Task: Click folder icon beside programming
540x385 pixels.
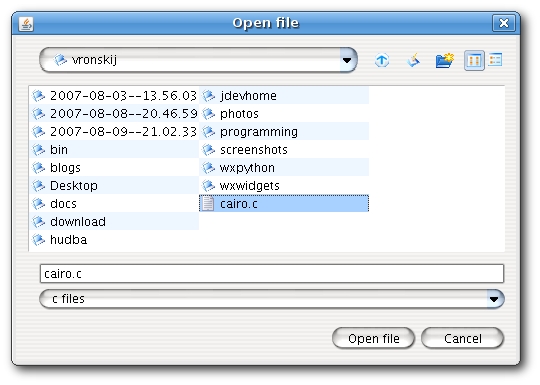Action: 208,132
